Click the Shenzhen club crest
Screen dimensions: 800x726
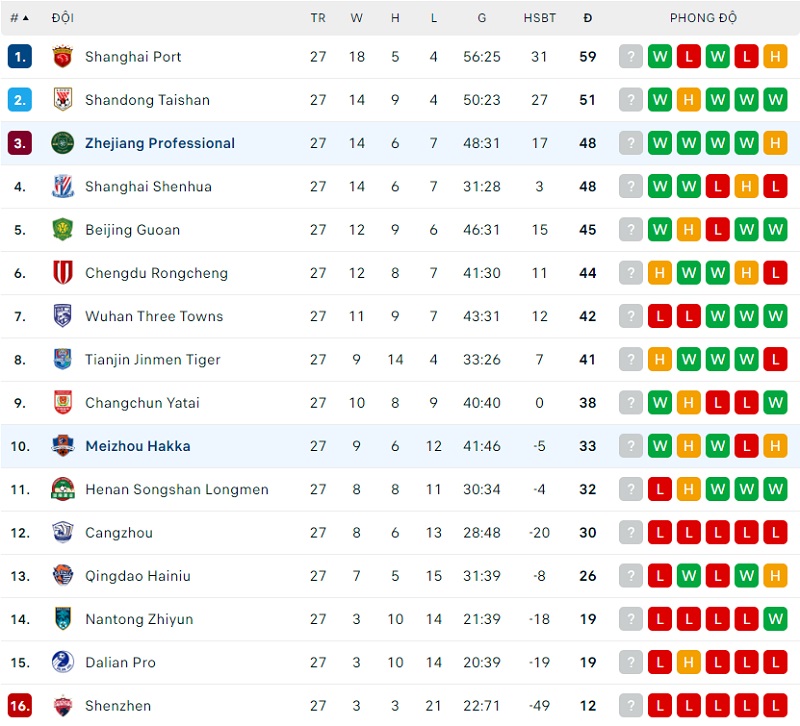click(63, 705)
